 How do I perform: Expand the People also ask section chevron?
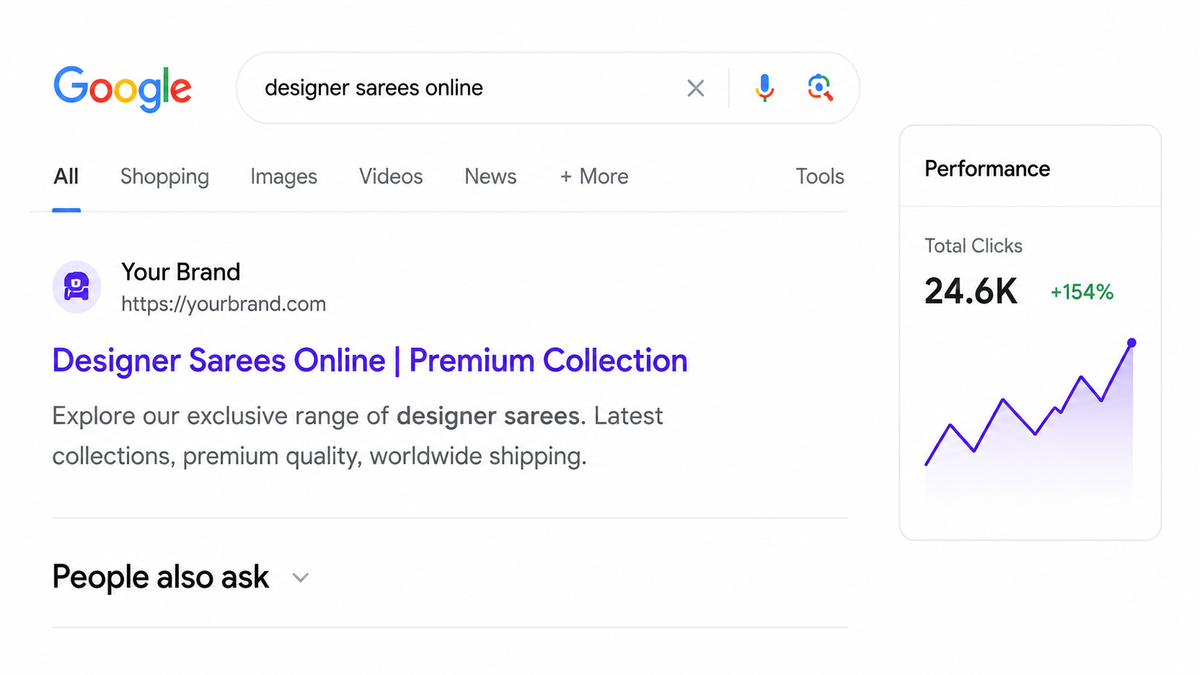coord(300,578)
